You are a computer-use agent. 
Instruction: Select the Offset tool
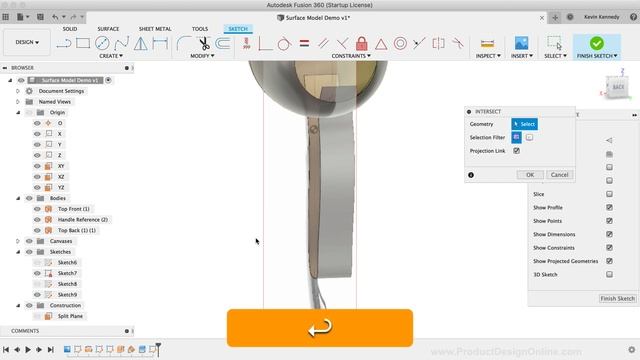222,43
